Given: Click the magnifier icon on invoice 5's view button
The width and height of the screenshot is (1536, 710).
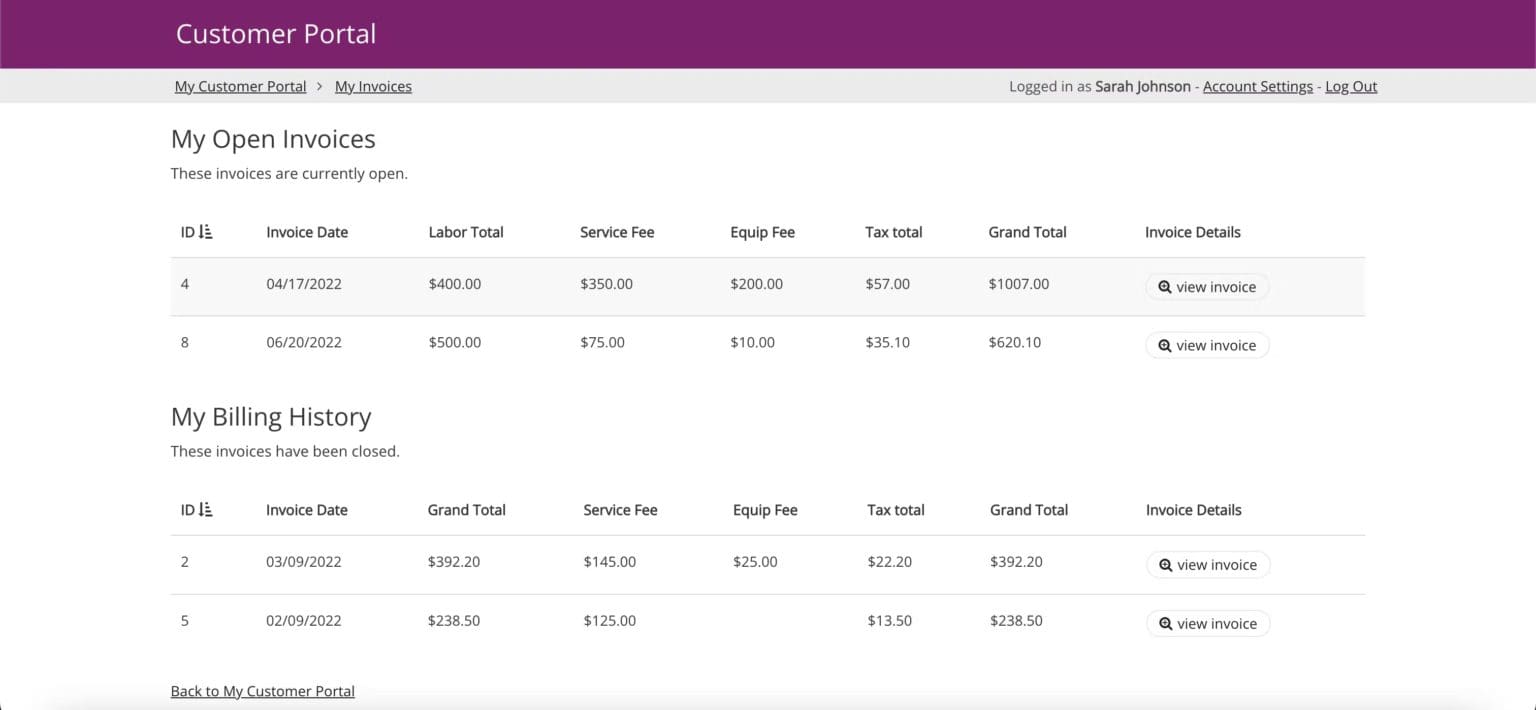Looking at the screenshot, I should coord(1166,623).
